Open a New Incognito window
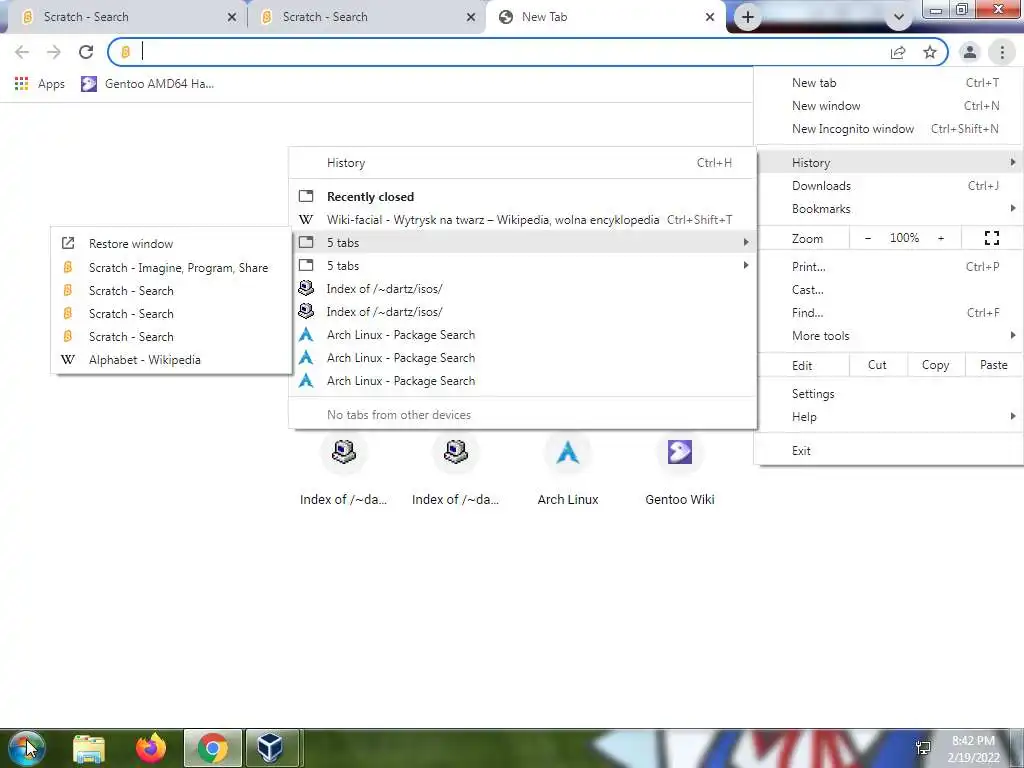This screenshot has width=1024, height=768. (x=889, y=129)
